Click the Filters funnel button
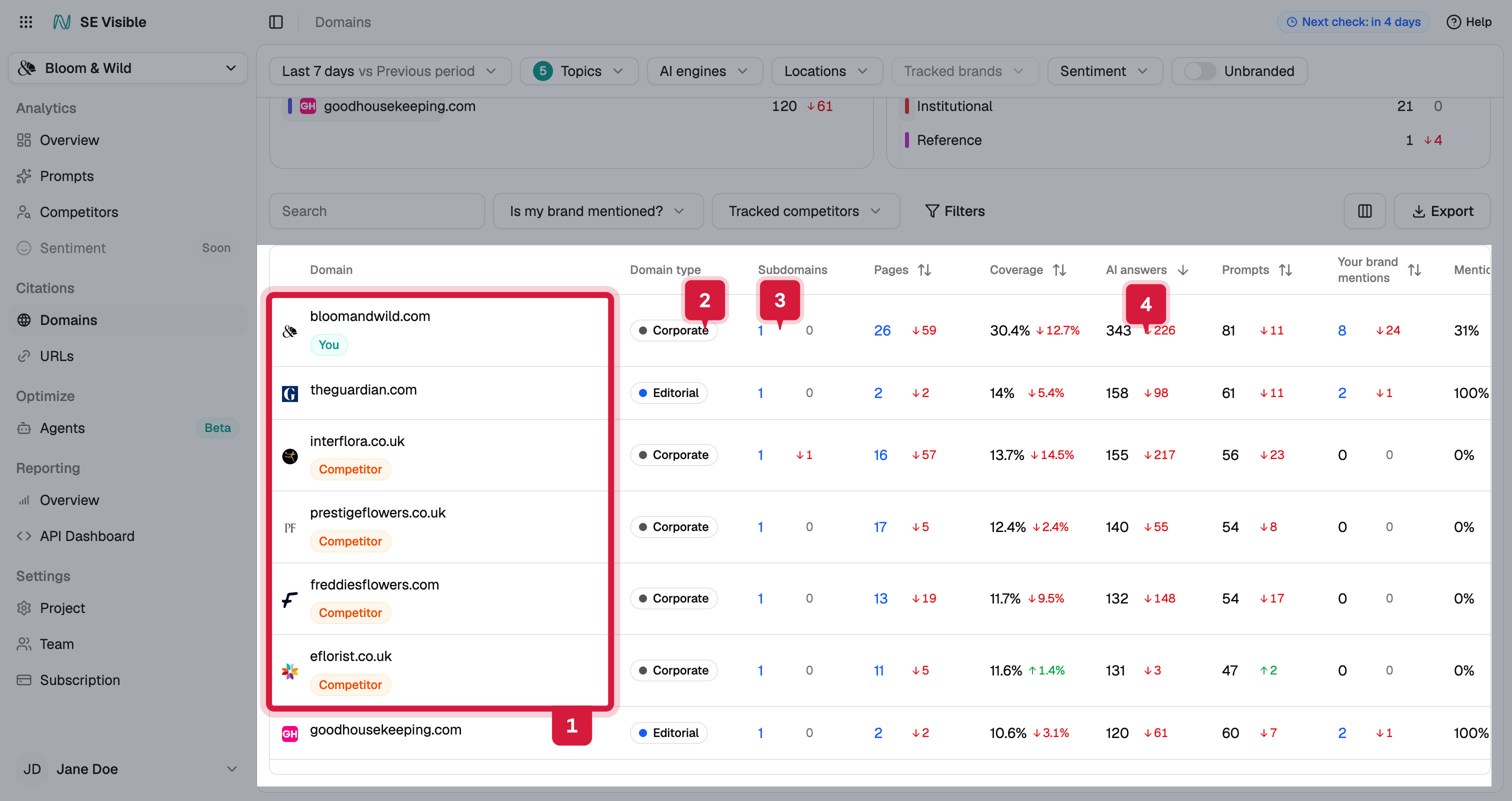Screen dimensions: 1512x801 pyautogui.click(x=954, y=211)
